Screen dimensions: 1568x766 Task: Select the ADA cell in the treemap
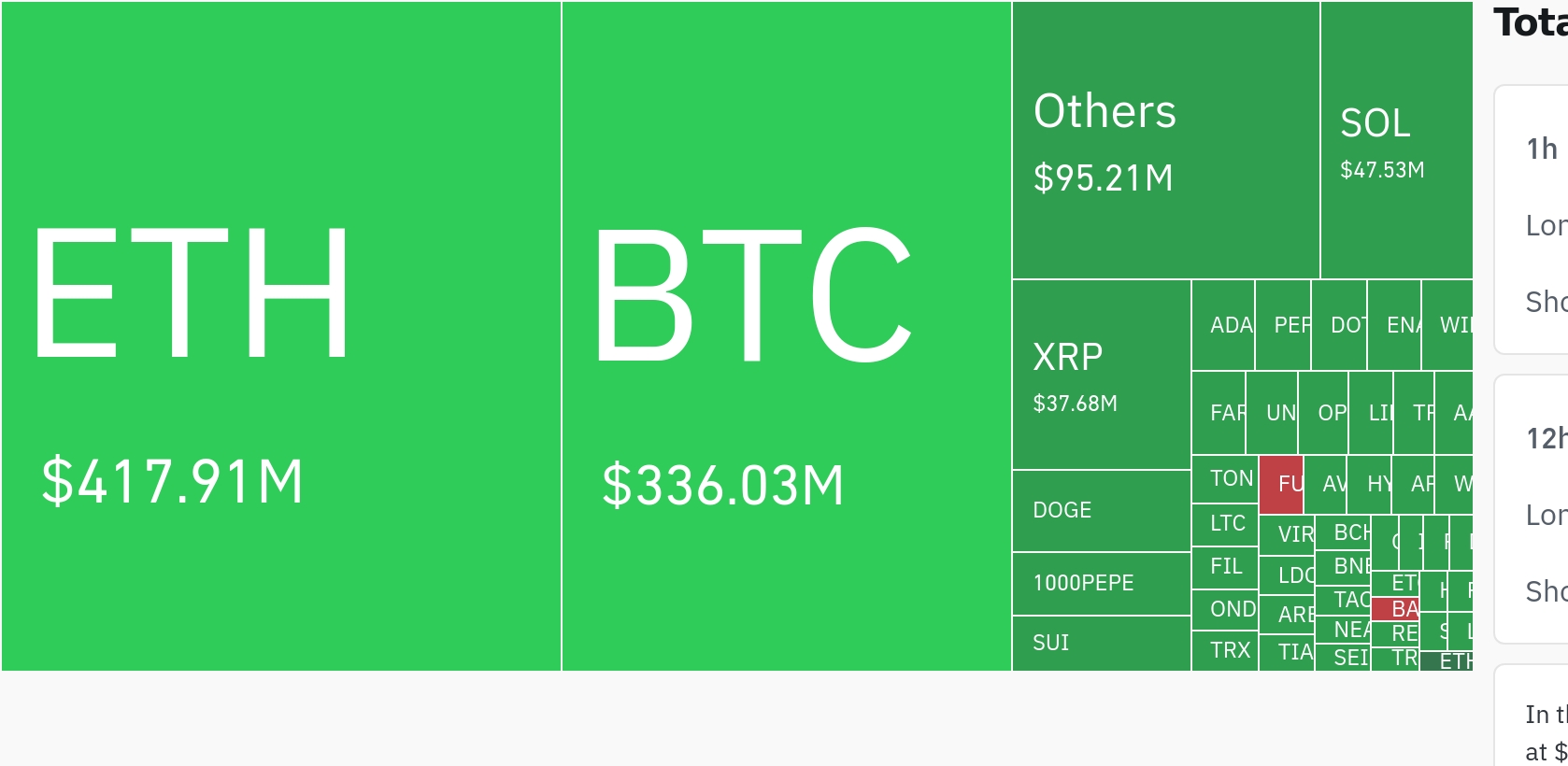1223,325
